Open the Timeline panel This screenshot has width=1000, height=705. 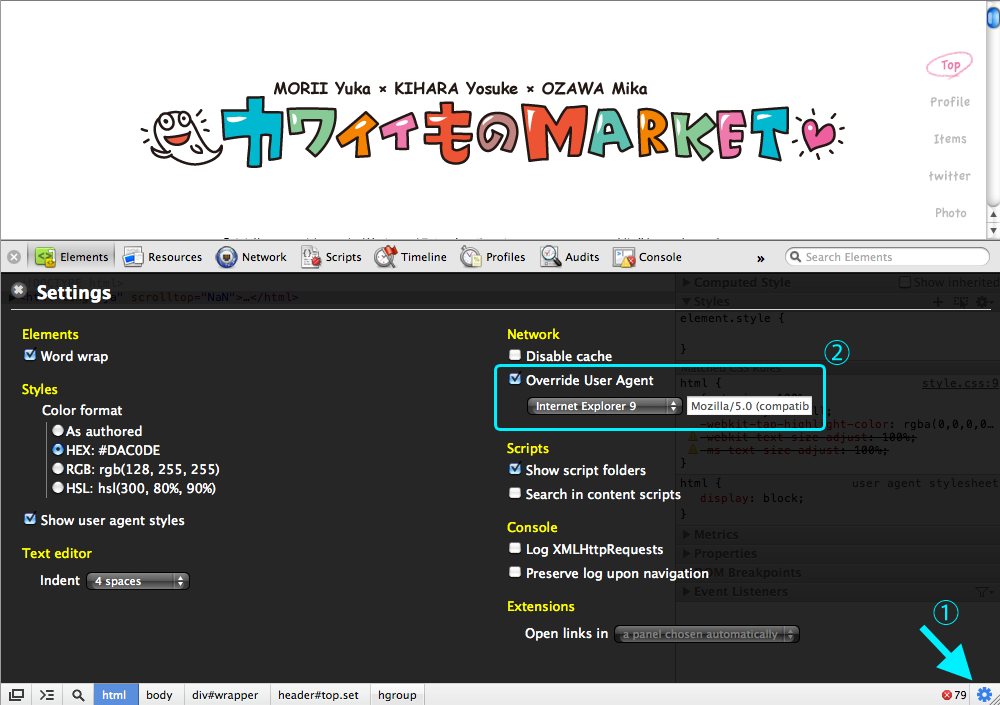click(410, 256)
